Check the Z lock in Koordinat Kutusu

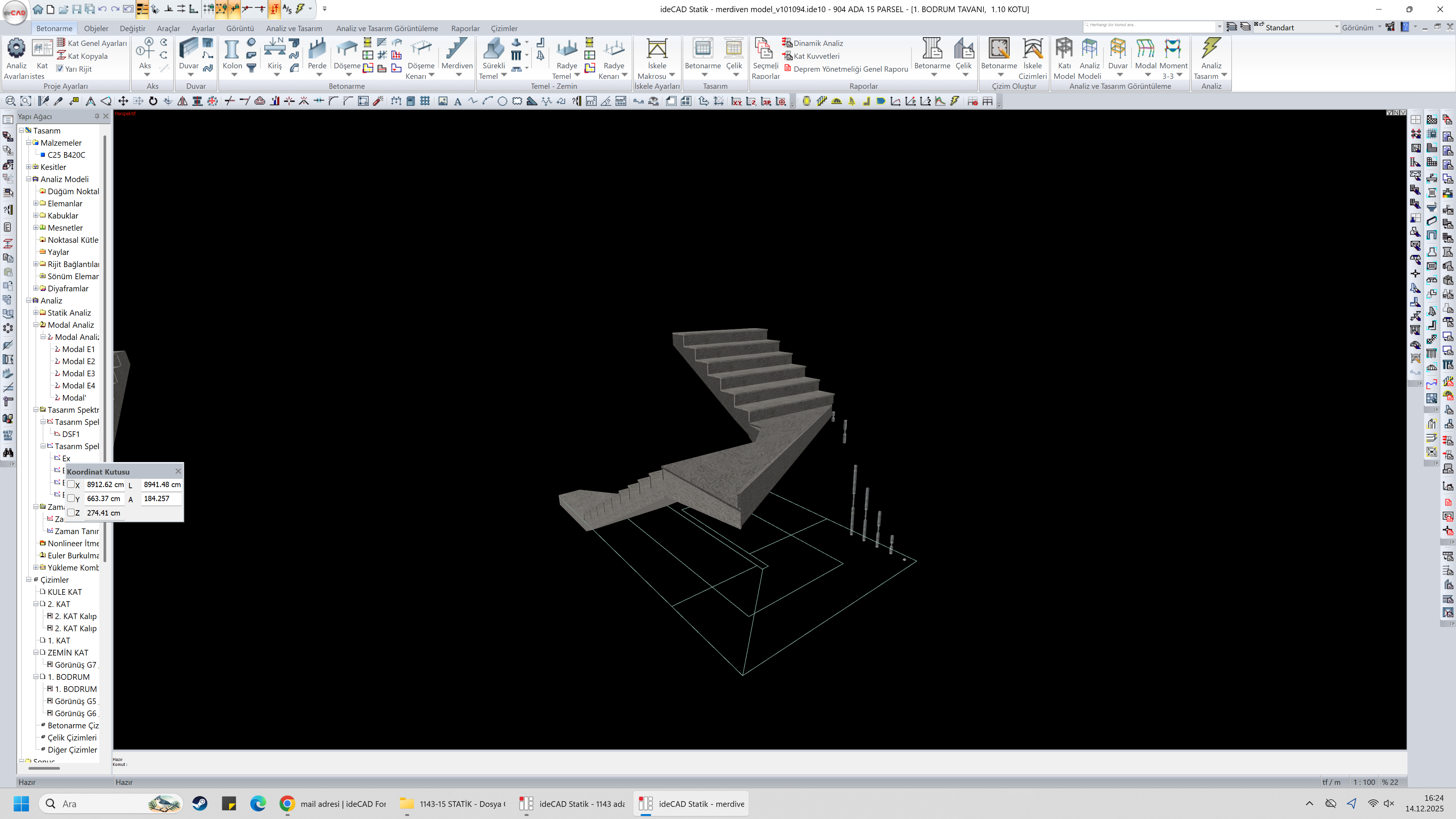71,512
